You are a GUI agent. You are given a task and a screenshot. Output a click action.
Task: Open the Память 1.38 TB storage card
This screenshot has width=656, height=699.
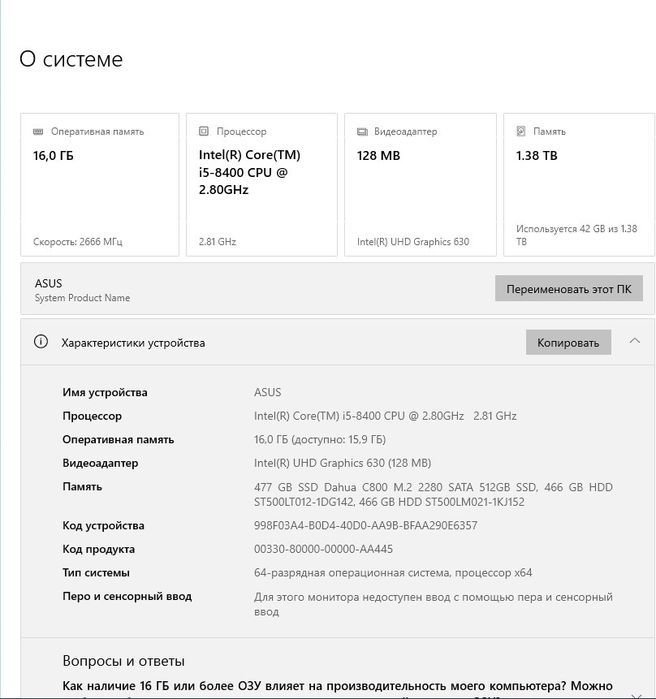(x=577, y=185)
